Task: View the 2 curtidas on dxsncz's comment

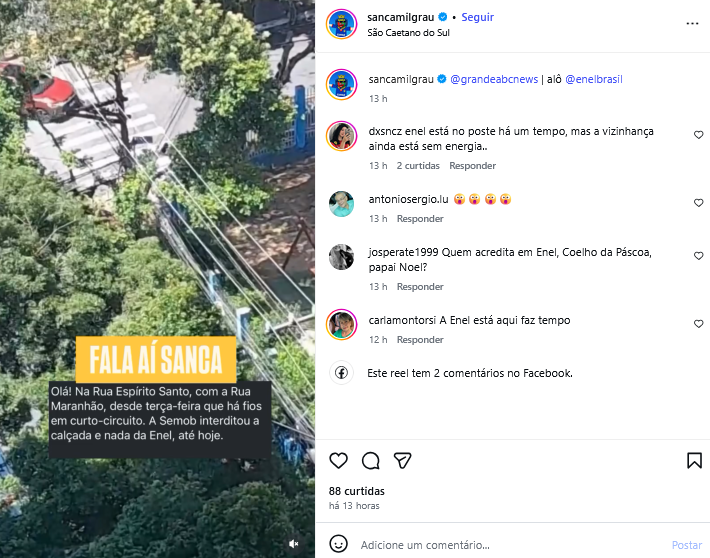Action: 418,166
